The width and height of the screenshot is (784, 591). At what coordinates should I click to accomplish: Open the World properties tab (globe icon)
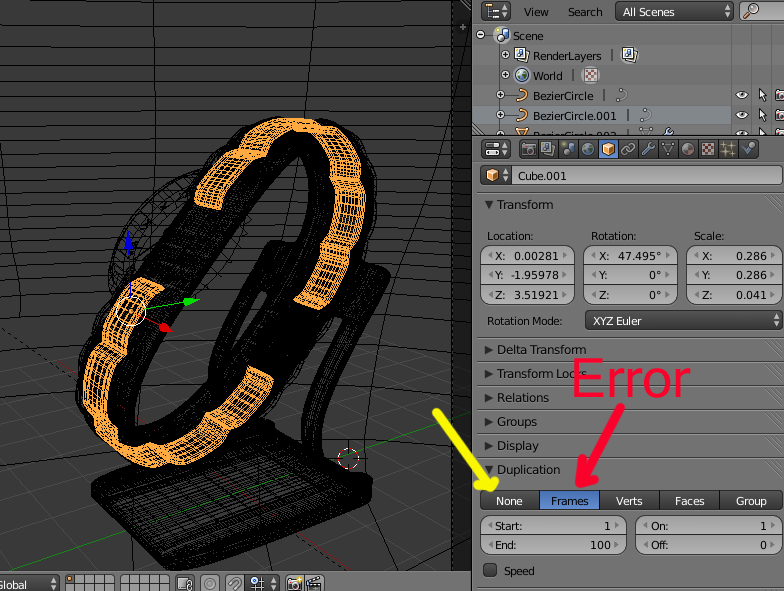[x=588, y=149]
